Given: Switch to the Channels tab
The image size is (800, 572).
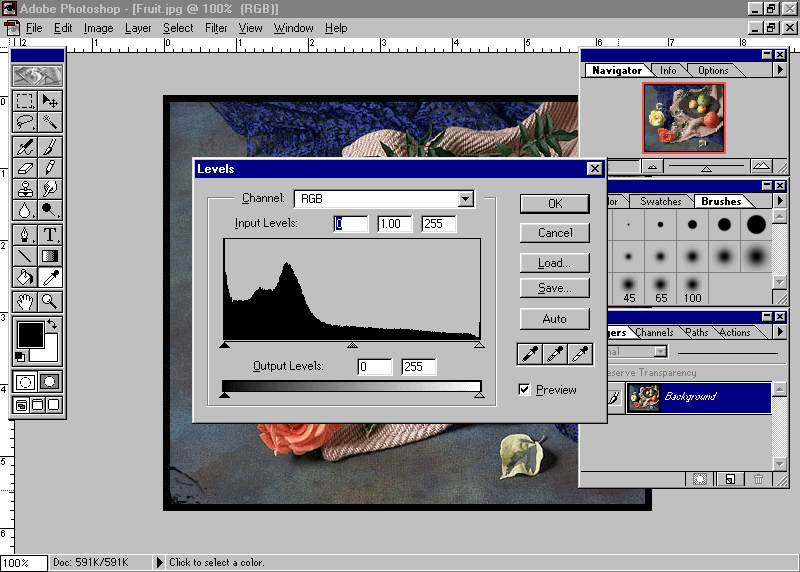Looking at the screenshot, I should point(655,332).
